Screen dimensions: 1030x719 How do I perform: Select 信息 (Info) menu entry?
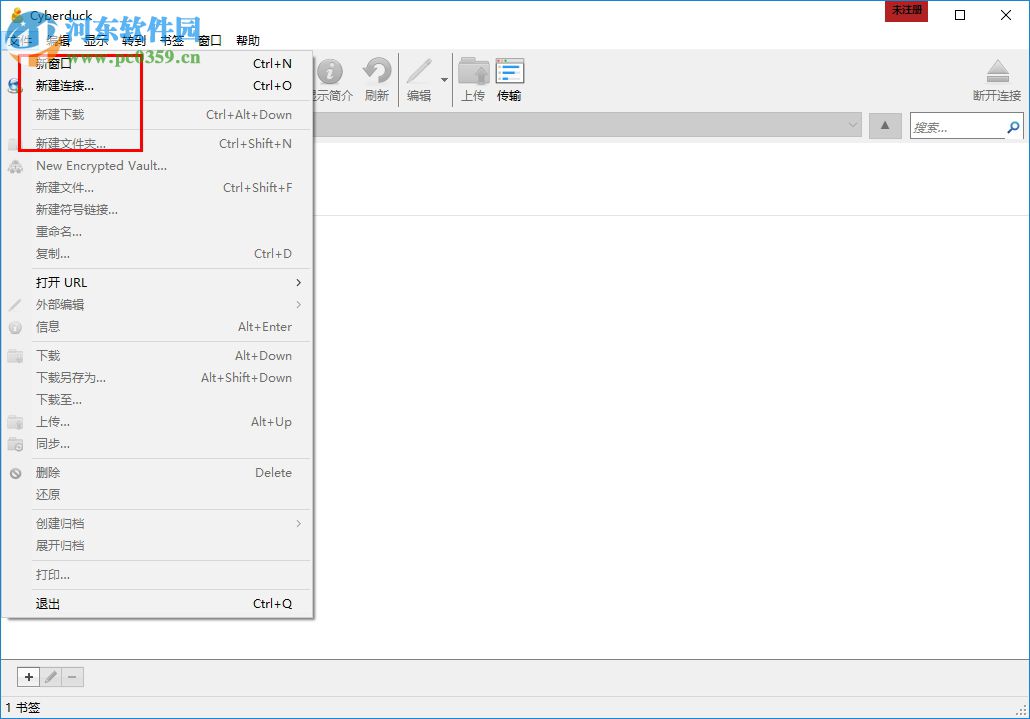(x=158, y=327)
